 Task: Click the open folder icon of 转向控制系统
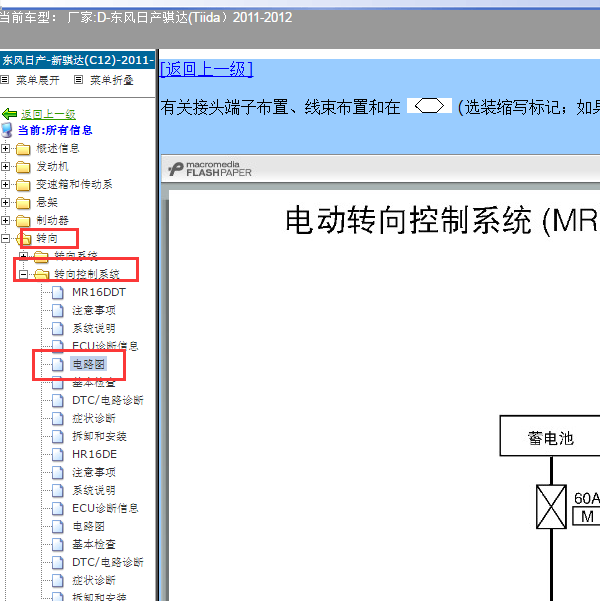pyautogui.click(x=41, y=274)
